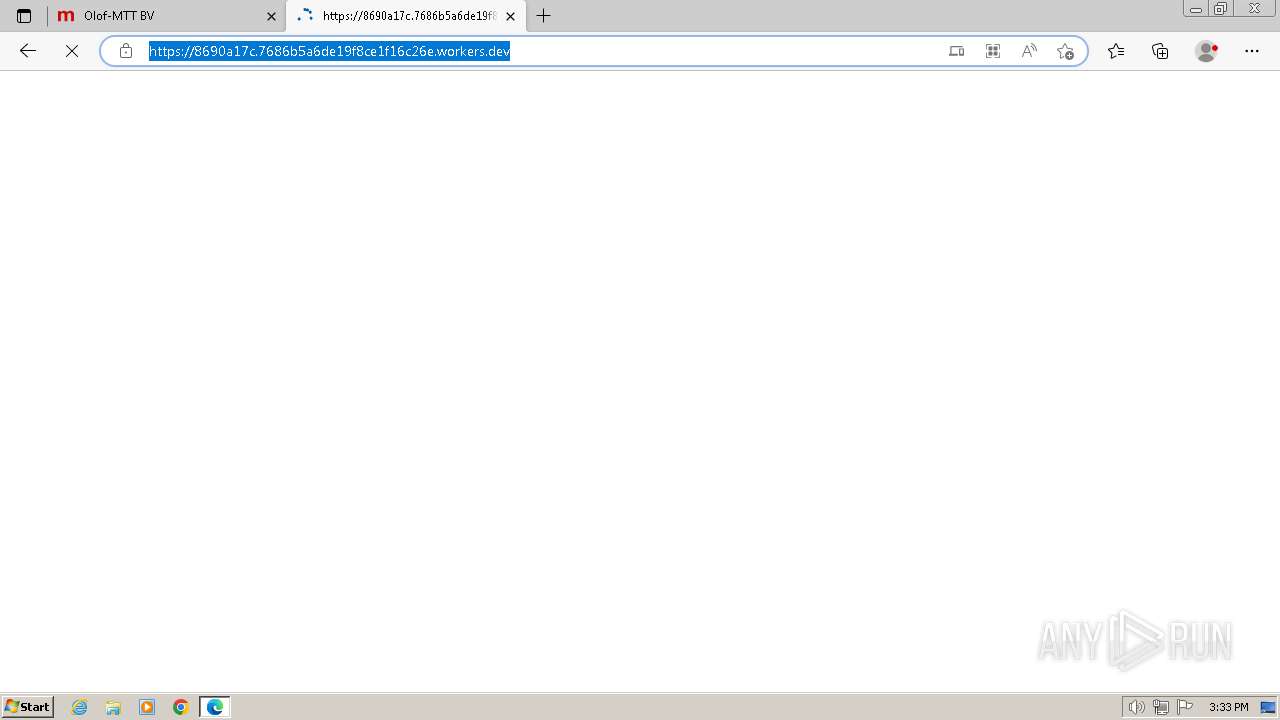
Task: Restore down the Edge window
Action: [x=1221, y=9]
